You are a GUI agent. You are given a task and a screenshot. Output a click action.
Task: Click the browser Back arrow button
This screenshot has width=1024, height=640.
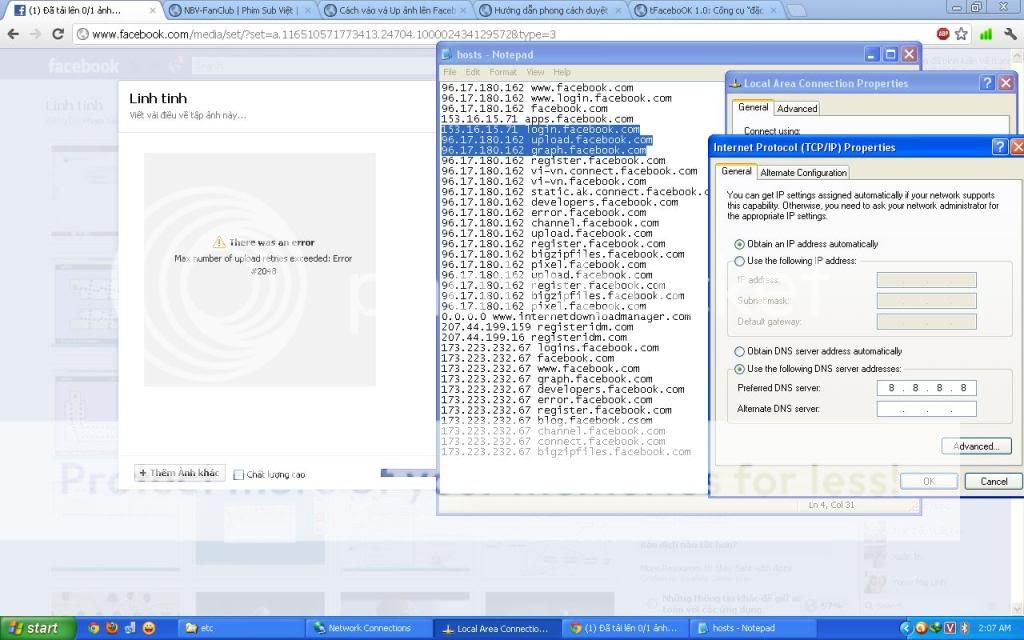click(13, 34)
